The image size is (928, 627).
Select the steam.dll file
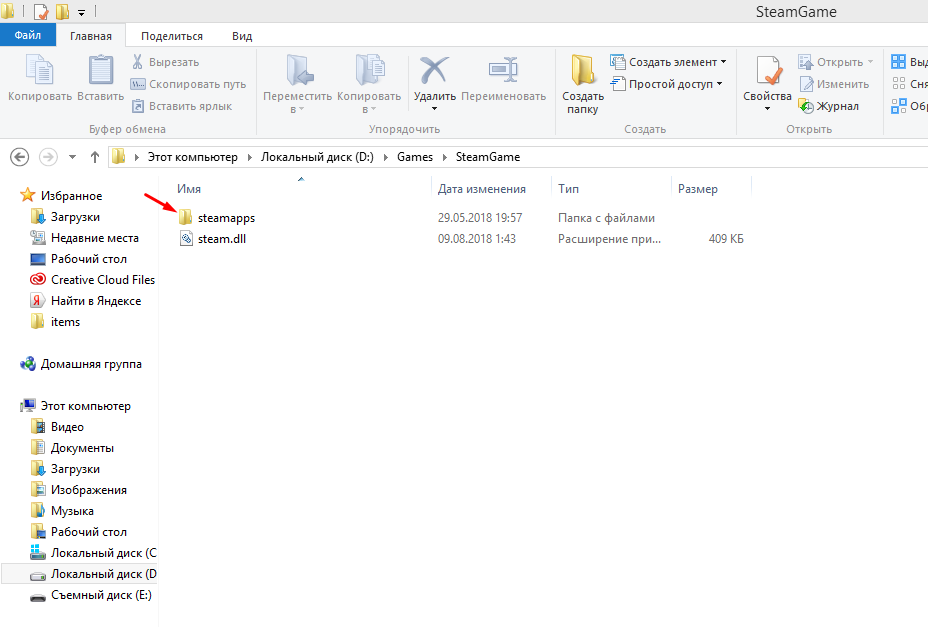click(221, 239)
